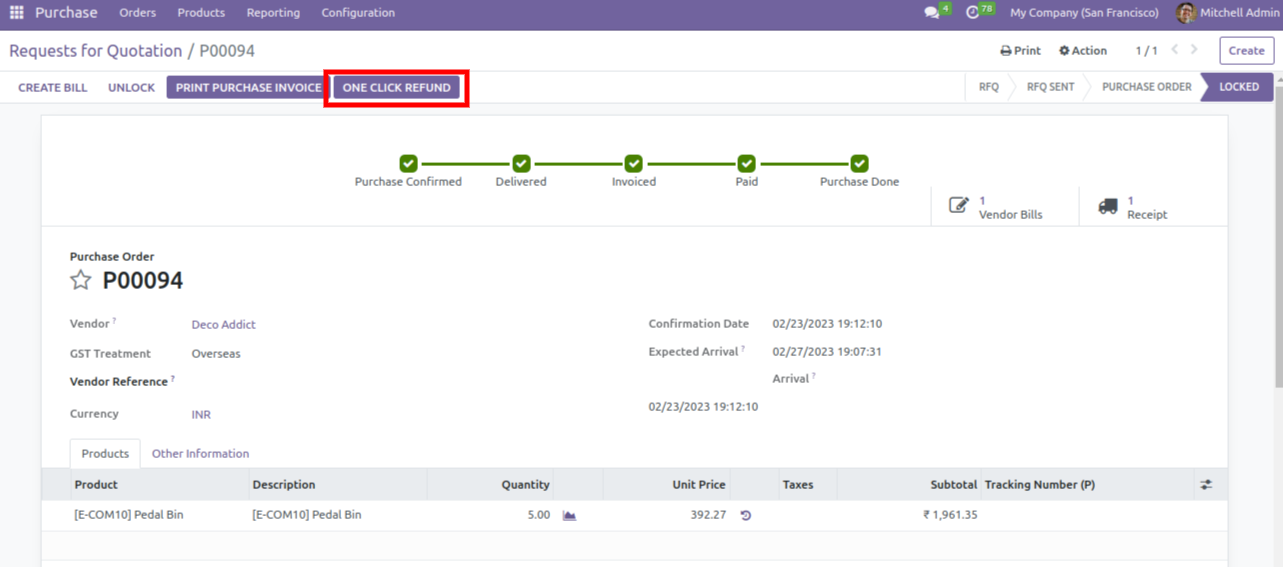
Task: Switch to Other Information tab
Action: (x=200, y=454)
